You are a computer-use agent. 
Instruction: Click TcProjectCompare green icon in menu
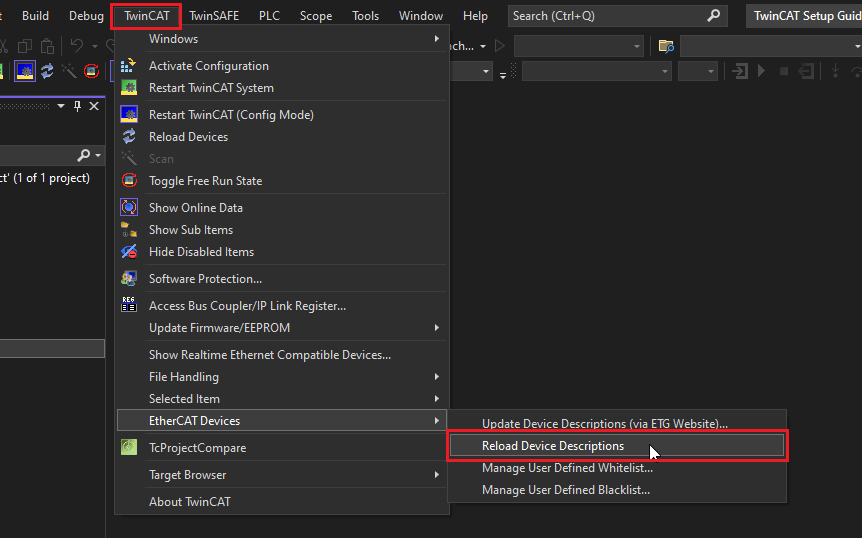[129, 447]
